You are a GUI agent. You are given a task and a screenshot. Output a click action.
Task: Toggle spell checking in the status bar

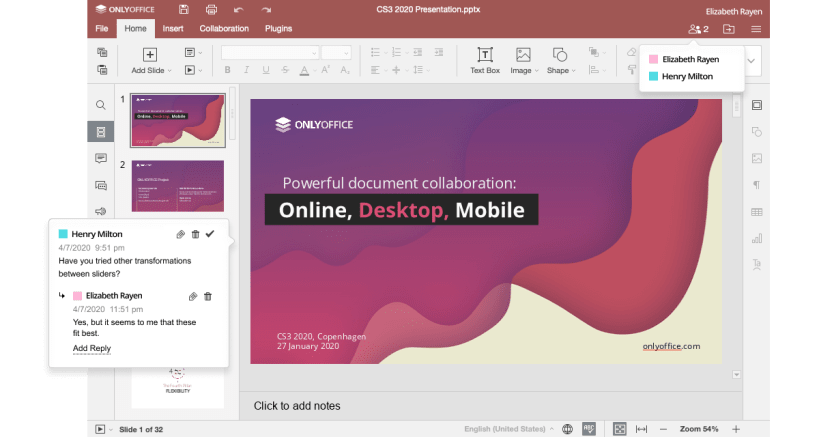589,429
